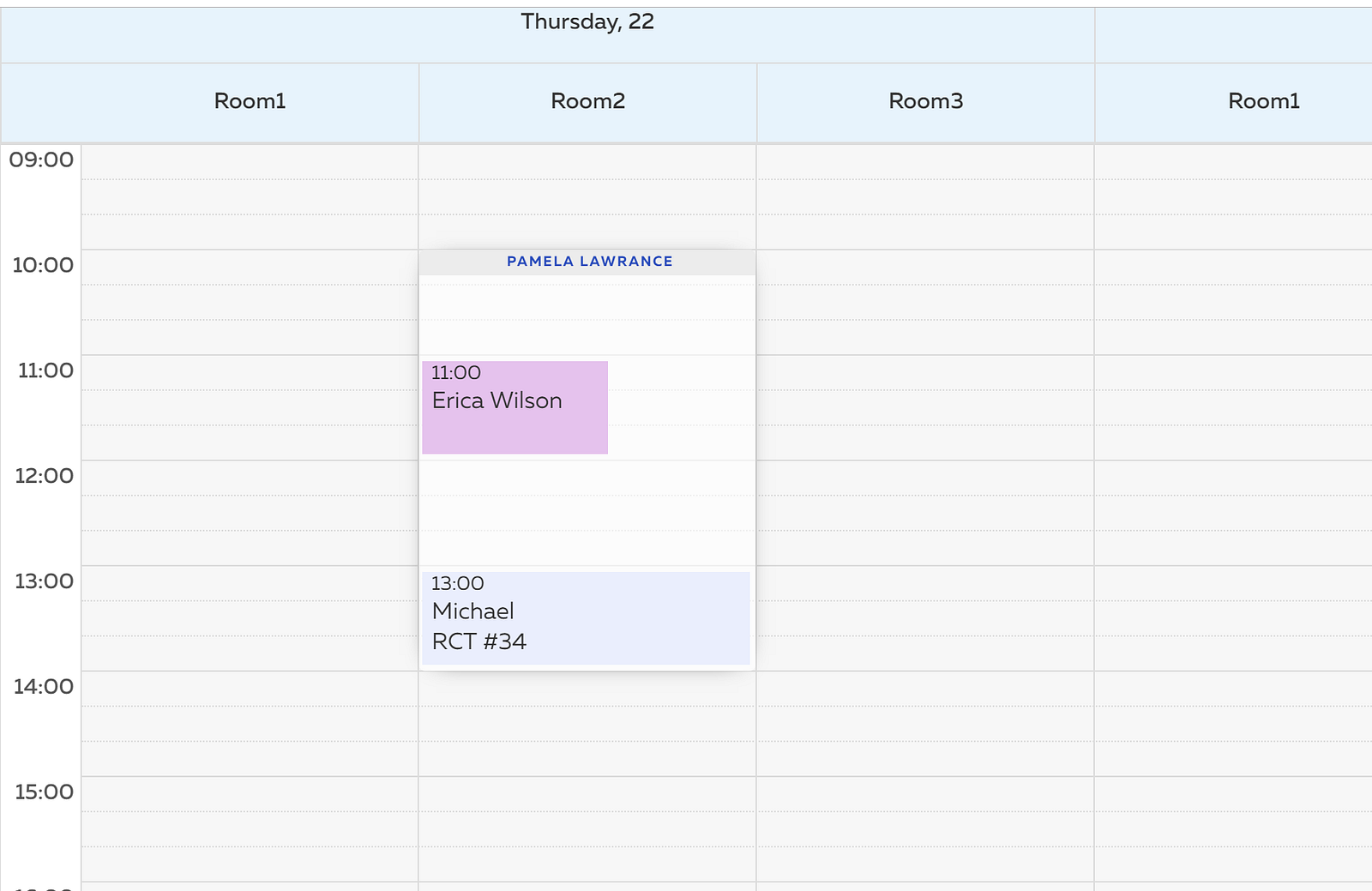Open the Michael RCT #34 appointment

click(586, 617)
